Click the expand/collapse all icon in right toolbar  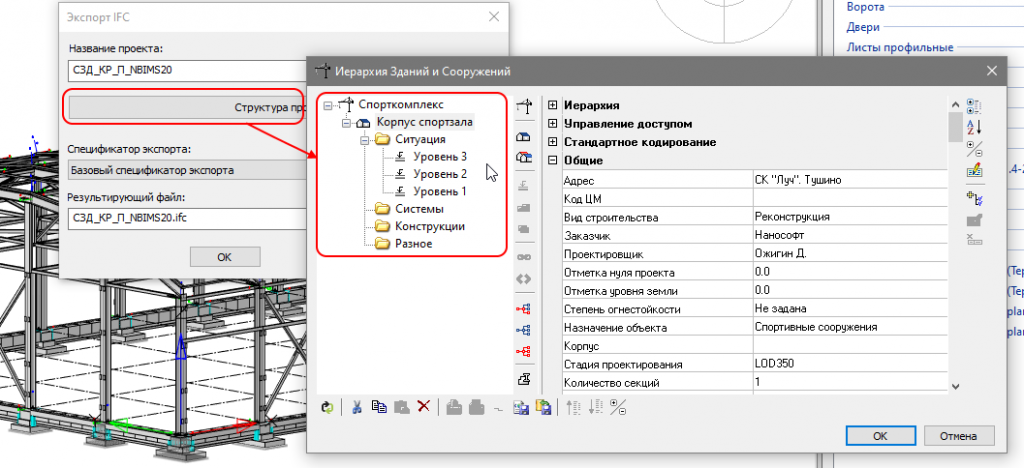974,149
